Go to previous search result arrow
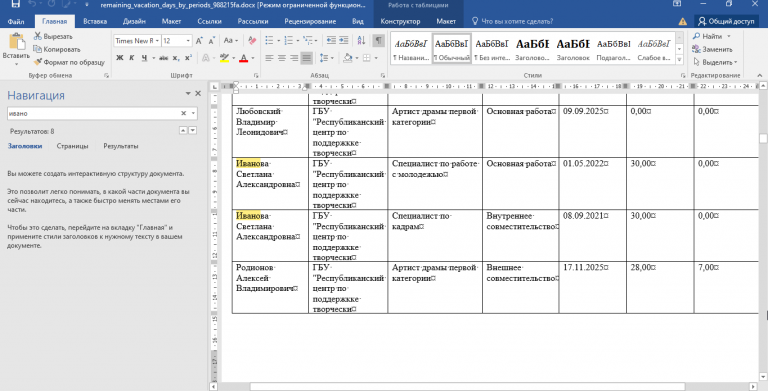The width and height of the screenshot is (768, 391). (x=183, y=130)
